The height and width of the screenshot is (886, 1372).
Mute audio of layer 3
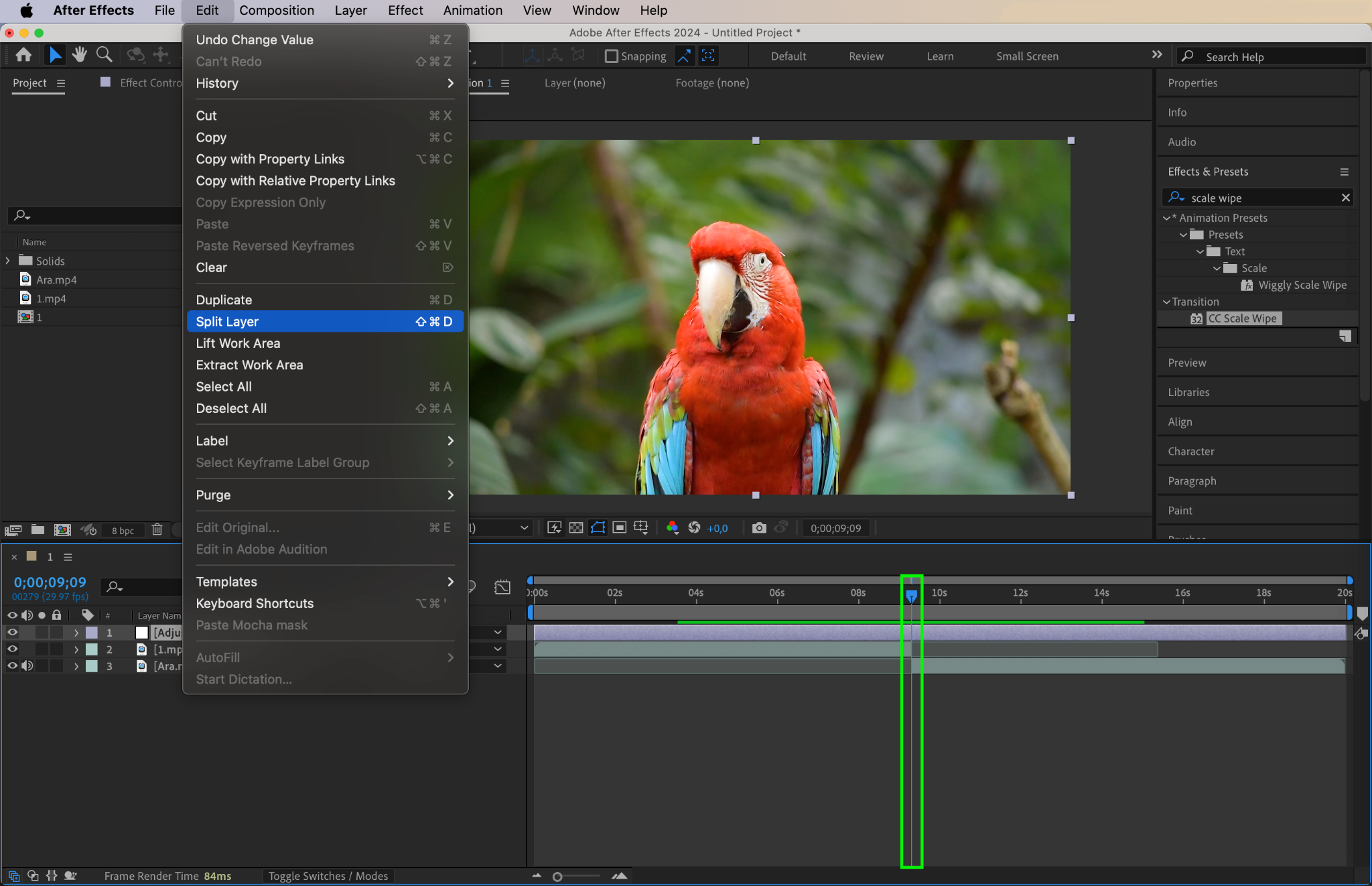27,666
